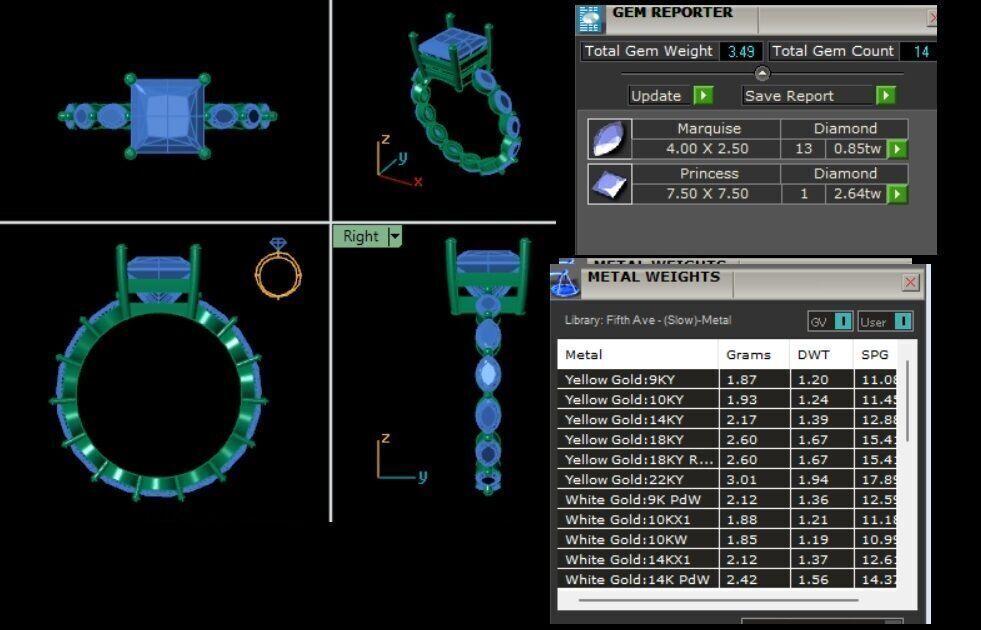The height and width of the screenshot is (630, 981).
Task: Toggle the GV switch in Metal Weights
Action: 830,322
